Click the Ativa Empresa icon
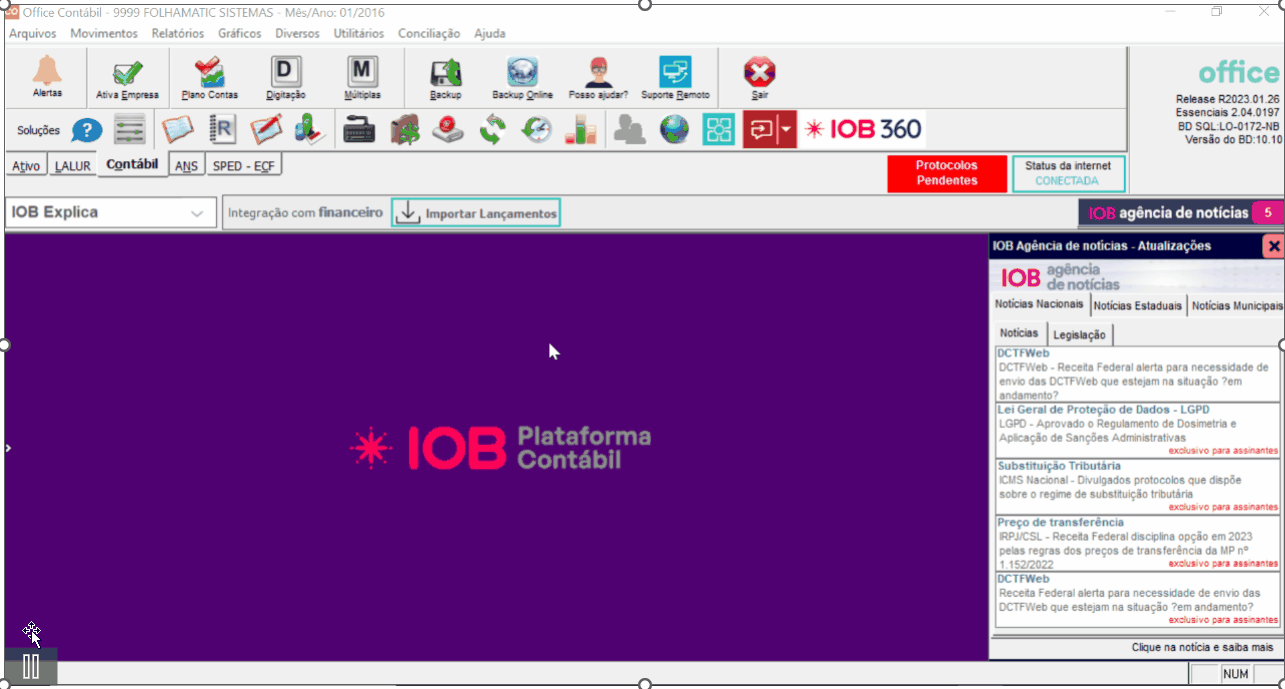This screenshot has height=689, width=1285. 127,76
